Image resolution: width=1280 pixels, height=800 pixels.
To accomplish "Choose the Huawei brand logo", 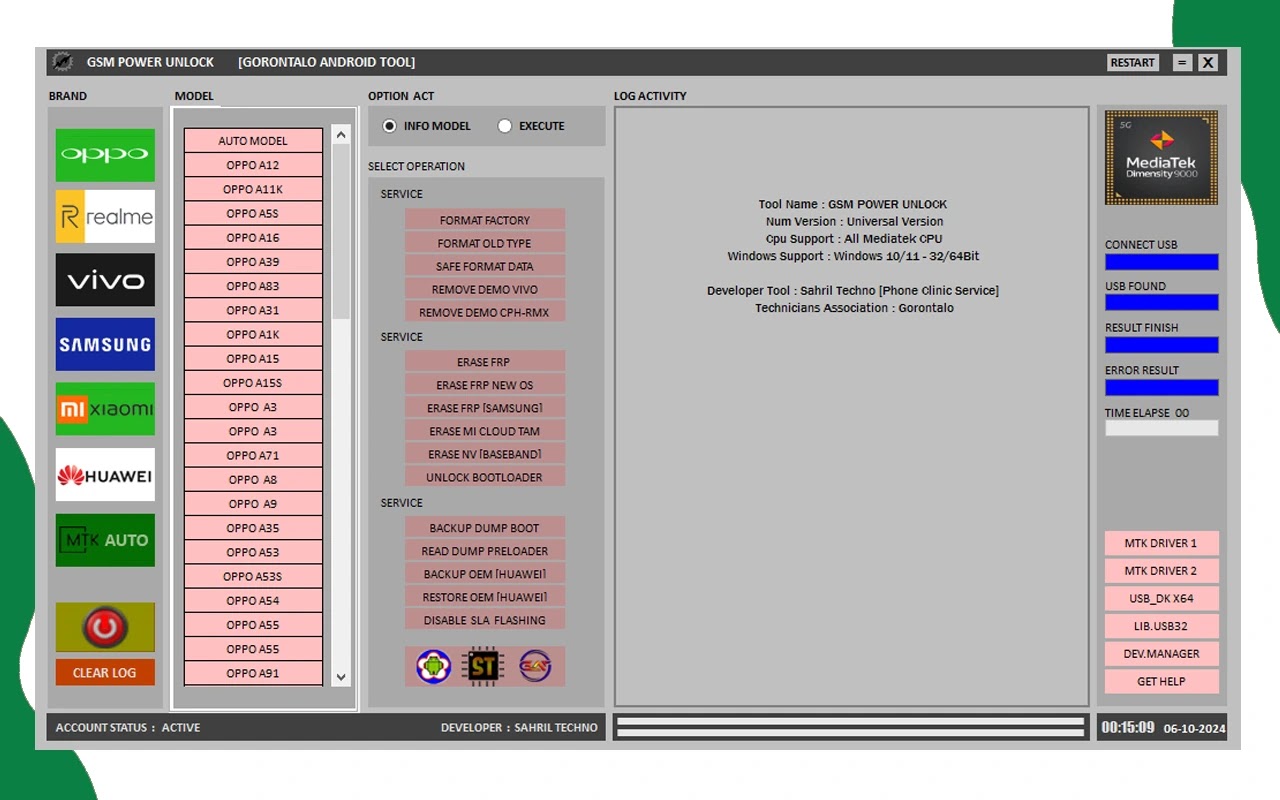I will pos(105,475).
